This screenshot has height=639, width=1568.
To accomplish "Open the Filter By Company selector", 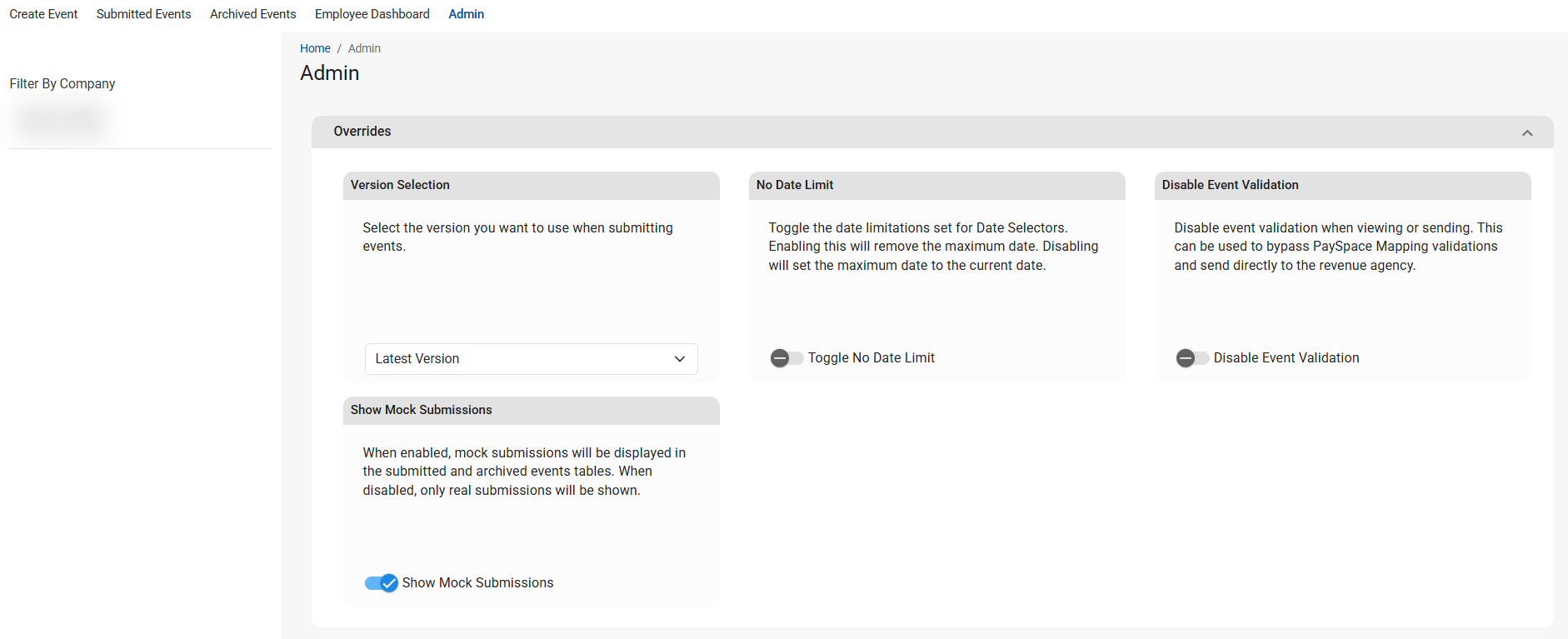I will coord(63,119).
